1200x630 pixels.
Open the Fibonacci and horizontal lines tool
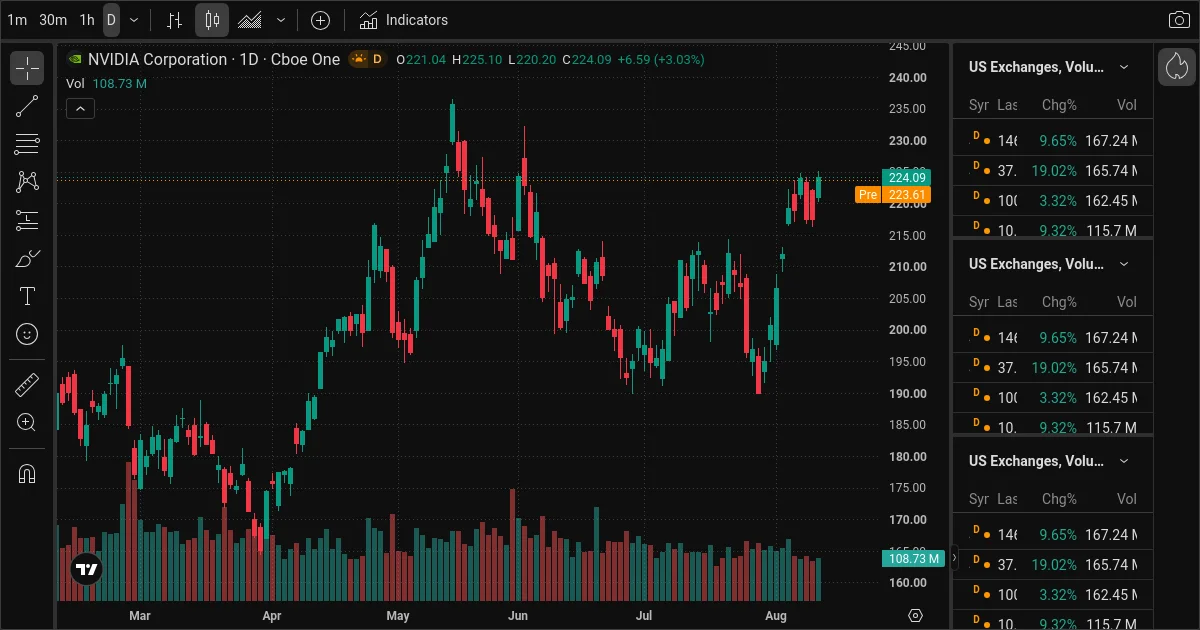[x=27, y=144]
